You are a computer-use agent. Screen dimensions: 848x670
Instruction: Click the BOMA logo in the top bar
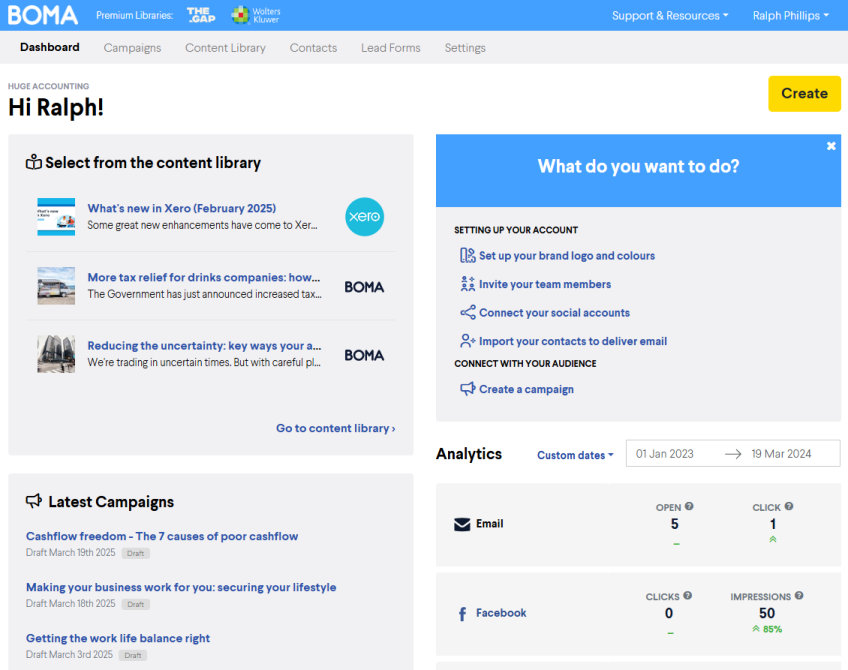pos(43,15)
